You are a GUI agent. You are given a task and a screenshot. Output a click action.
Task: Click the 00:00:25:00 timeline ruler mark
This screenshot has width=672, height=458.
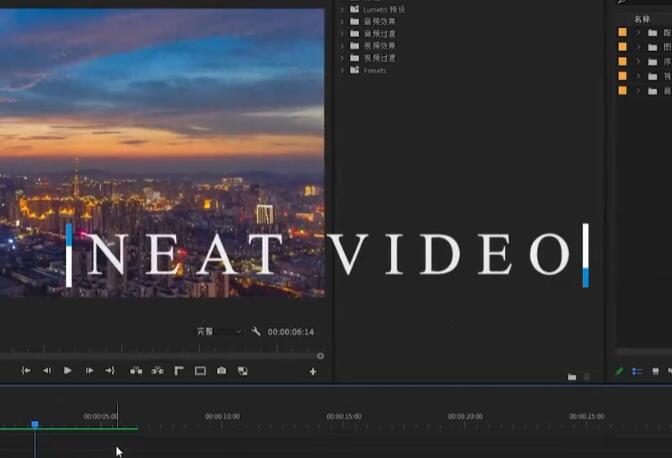[x=587, y=416]
